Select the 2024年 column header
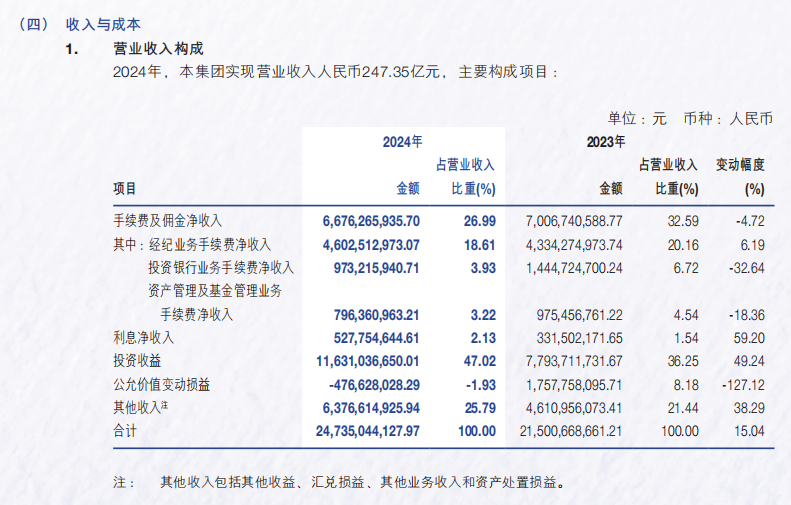The height and width of the screenshot is (505, 791). click(x=402, y=142)
